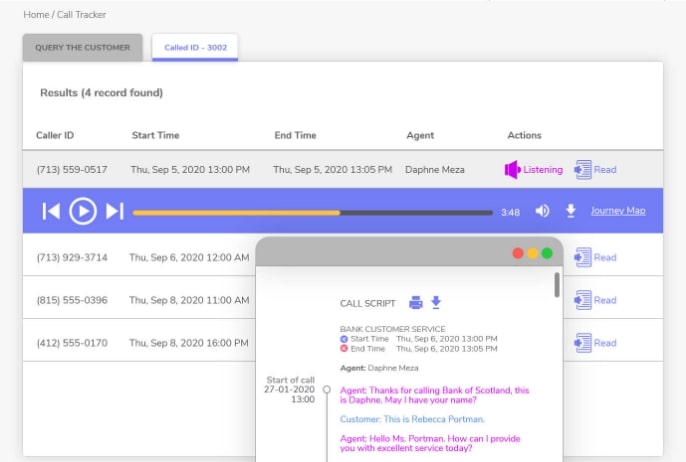Click Agent: Daphne Meza in call script
Screen dimensions: 686x462
click(379, 368)
